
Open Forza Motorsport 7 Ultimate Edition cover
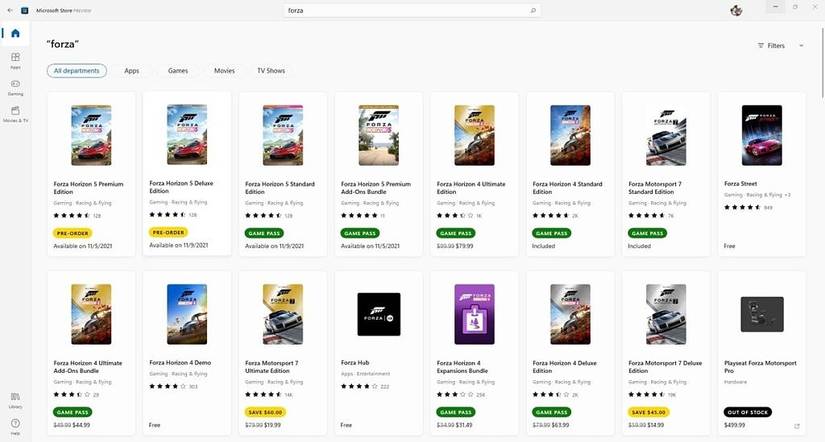pos(283,314)
